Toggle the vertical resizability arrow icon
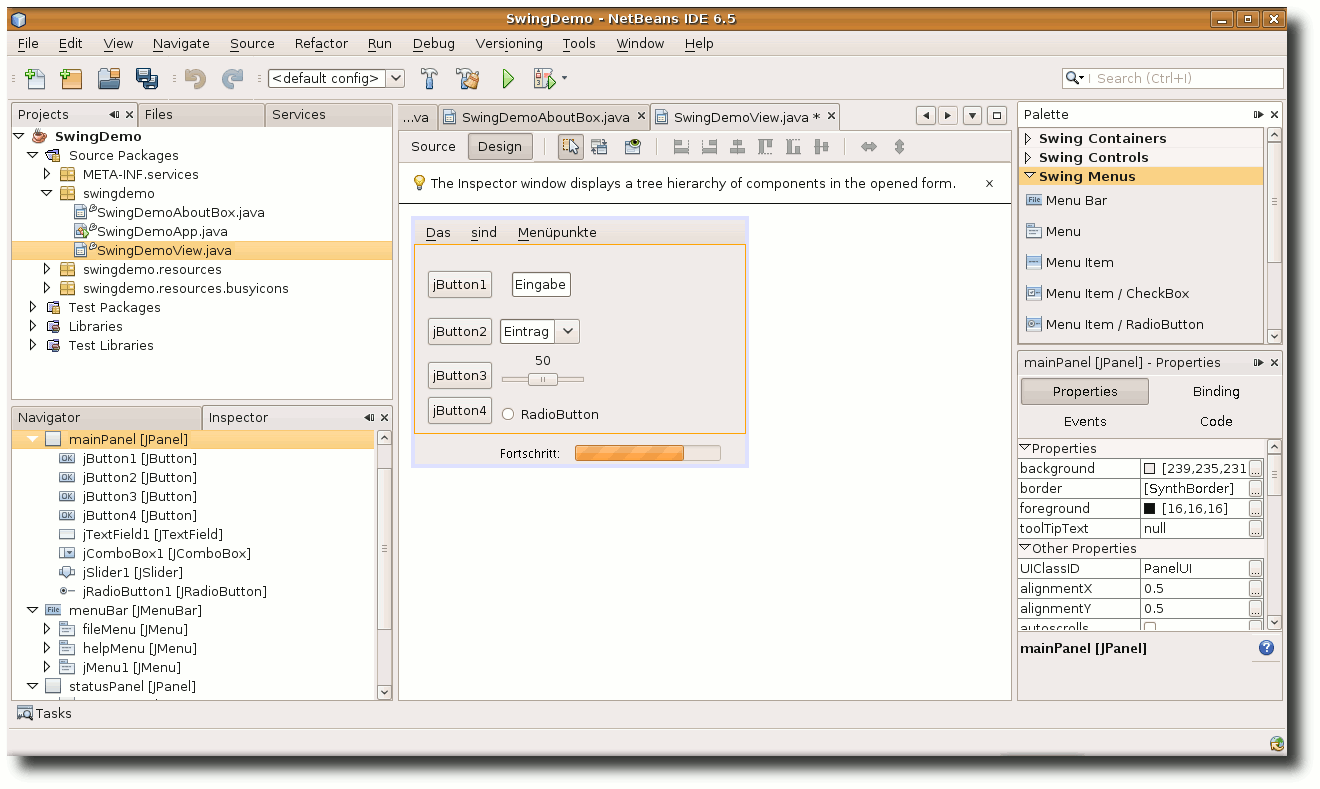 click(x=899, y=147)
